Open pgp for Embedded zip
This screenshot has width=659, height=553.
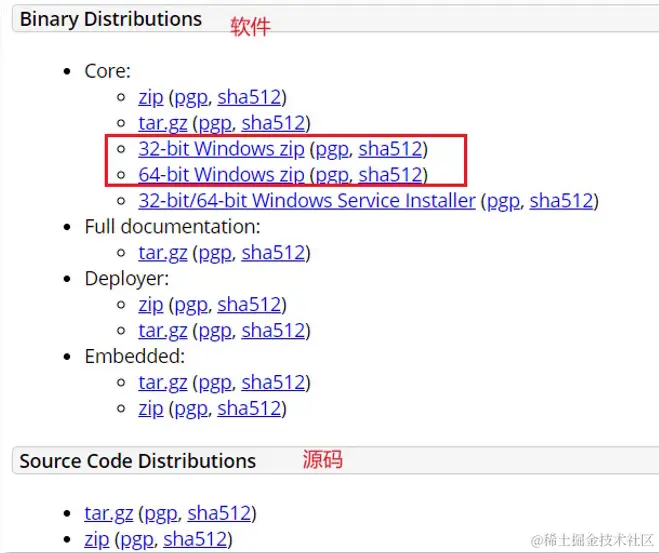[191, 409]
